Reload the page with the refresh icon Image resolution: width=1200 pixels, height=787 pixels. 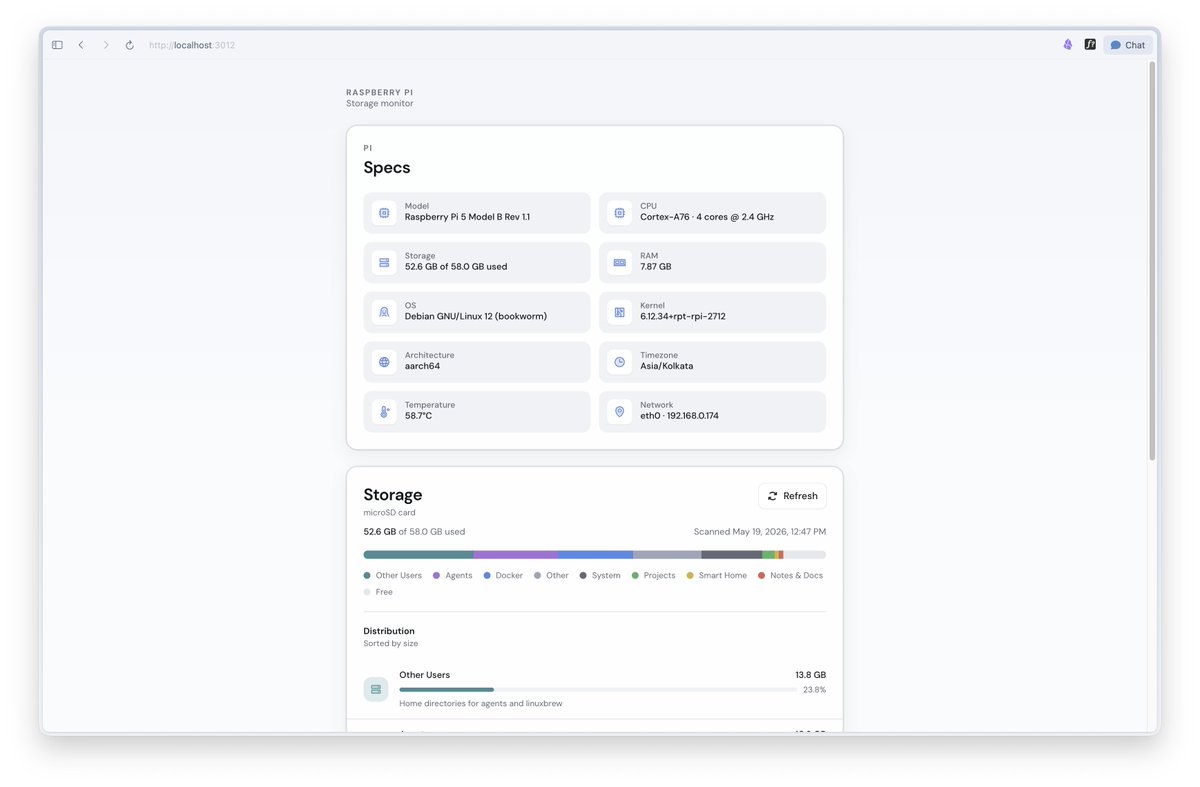pyautogui.click(x=130, y=45)
